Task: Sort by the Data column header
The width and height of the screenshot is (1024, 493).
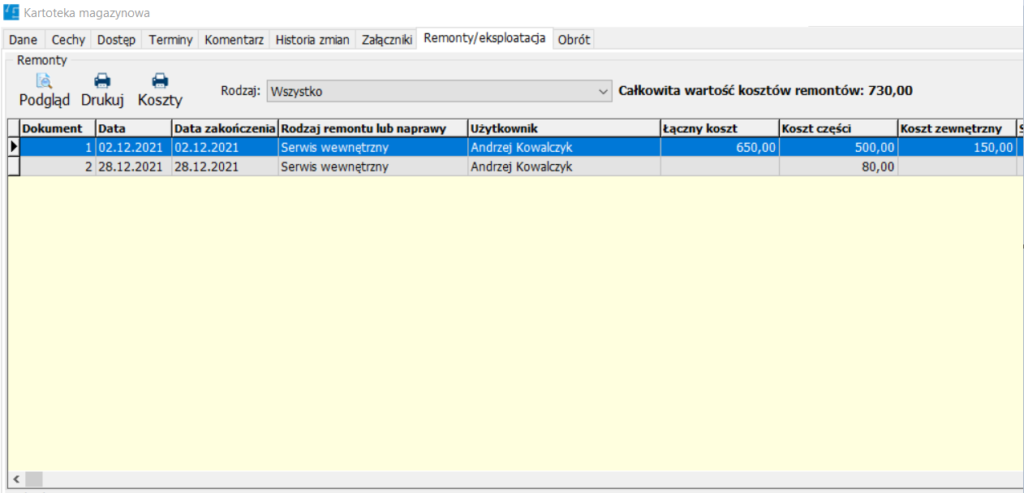Action: pos(133,128)
